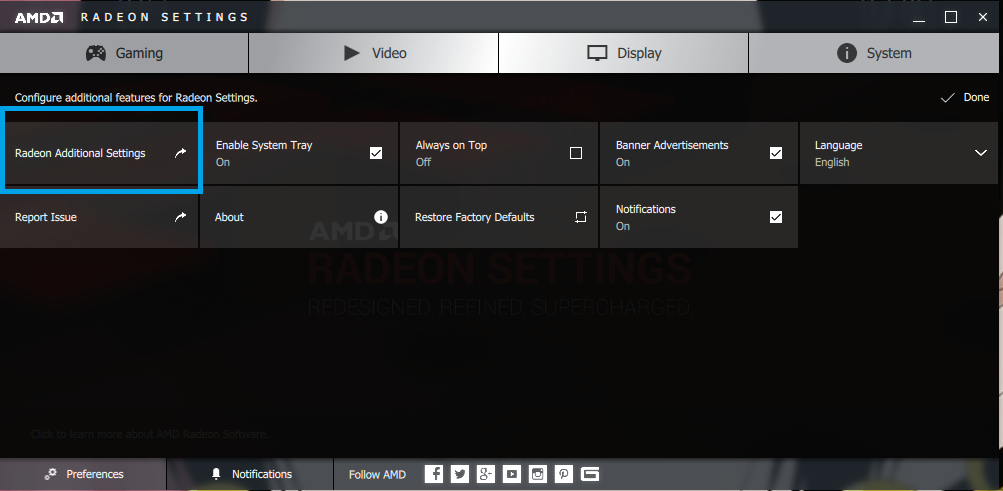Click the gears icon beside Preferences
Screen dimensions: 1003x491
[x=51, y=474]
